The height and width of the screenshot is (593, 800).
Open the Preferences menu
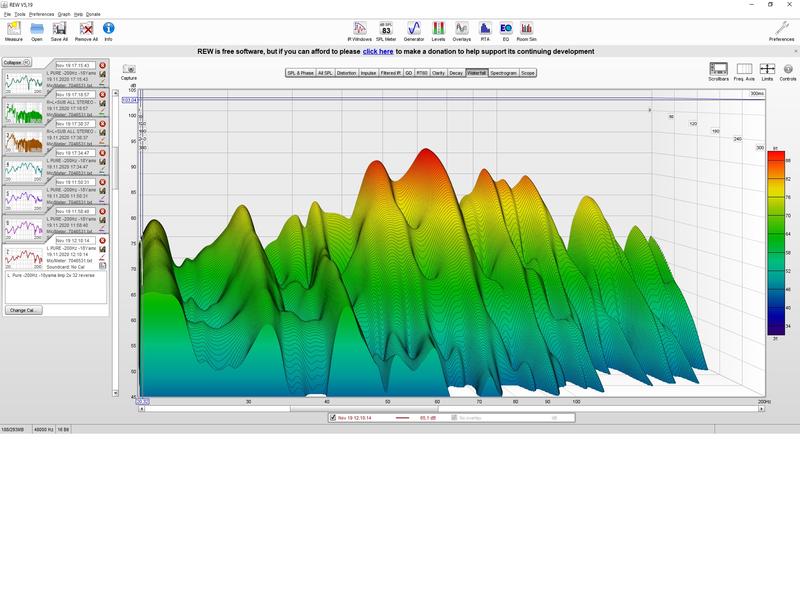point(41,14)
